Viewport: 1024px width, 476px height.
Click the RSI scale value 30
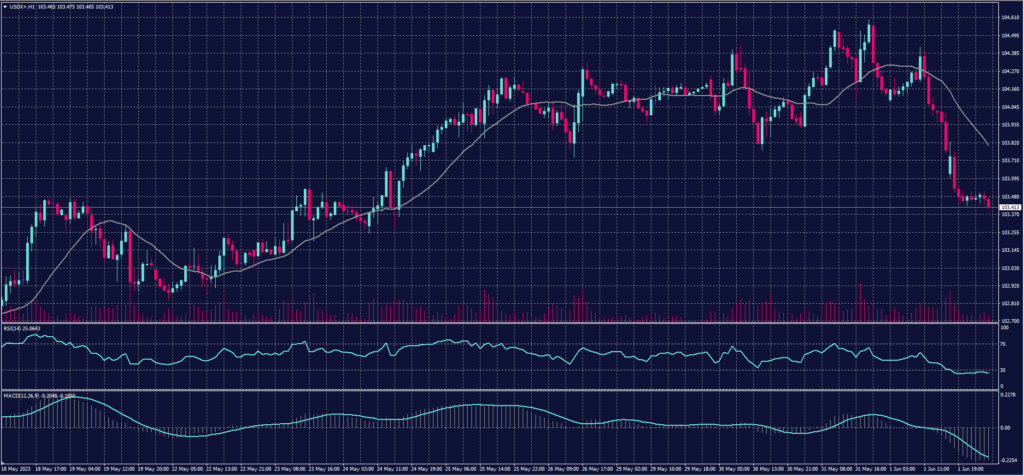pyautogui.click(x=1003, y=369)
